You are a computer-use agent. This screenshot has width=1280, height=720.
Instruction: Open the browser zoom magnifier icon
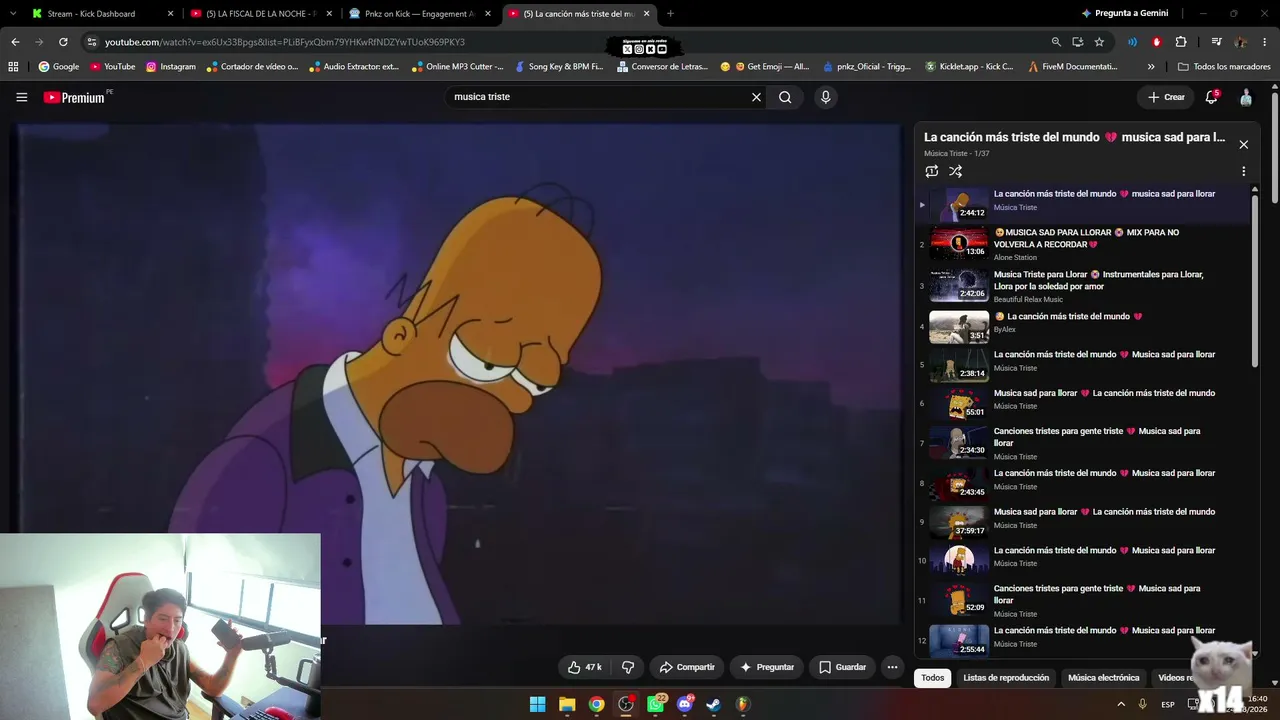point(1056,42)
